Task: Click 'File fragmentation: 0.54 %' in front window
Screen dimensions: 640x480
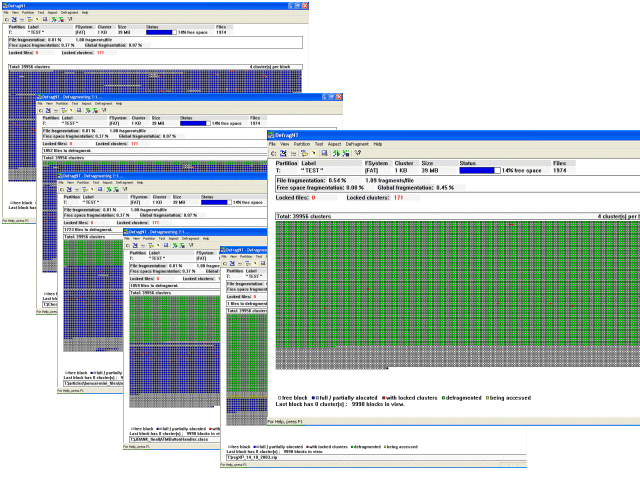Action: coord(311,180)
